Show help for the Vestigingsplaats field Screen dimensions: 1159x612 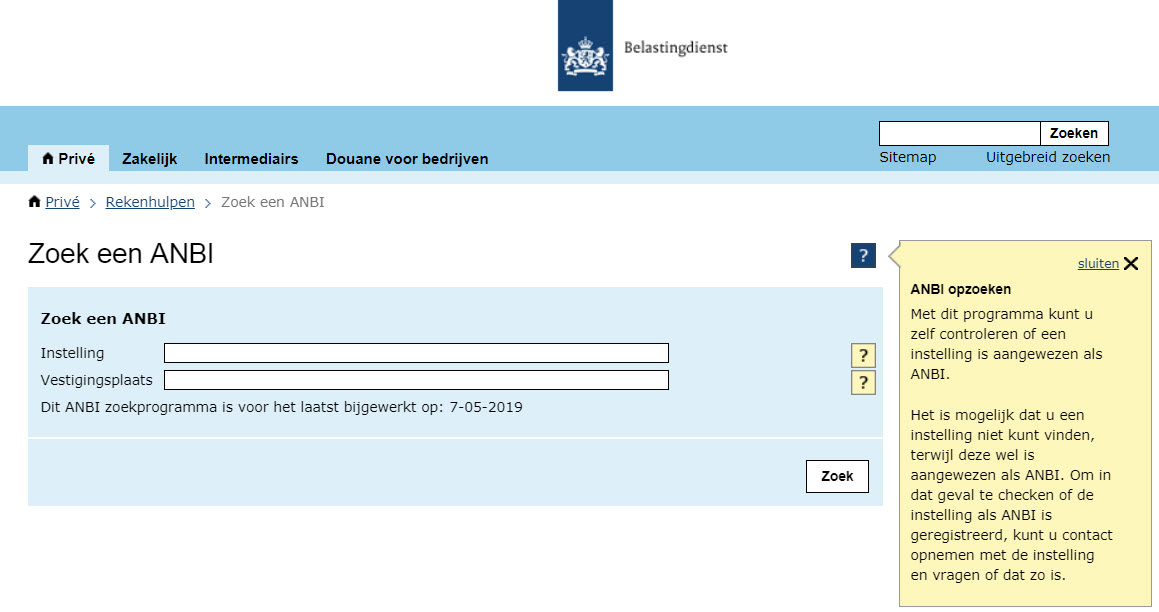tap(863, 383)
